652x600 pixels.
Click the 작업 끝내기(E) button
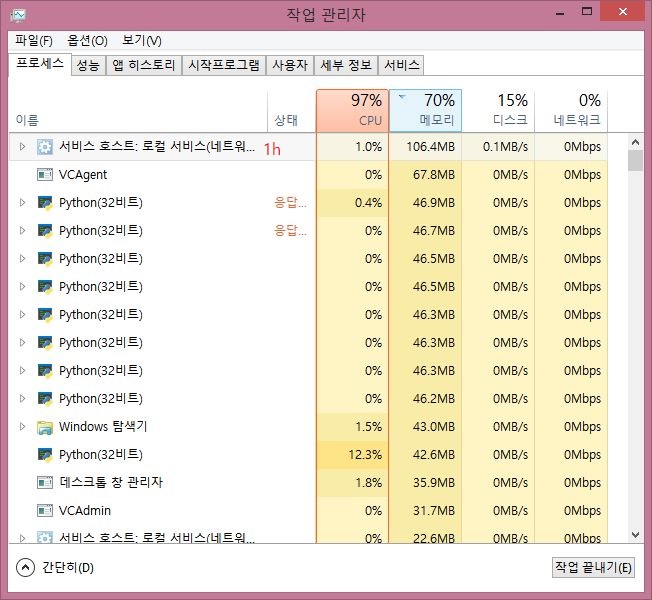593,568
